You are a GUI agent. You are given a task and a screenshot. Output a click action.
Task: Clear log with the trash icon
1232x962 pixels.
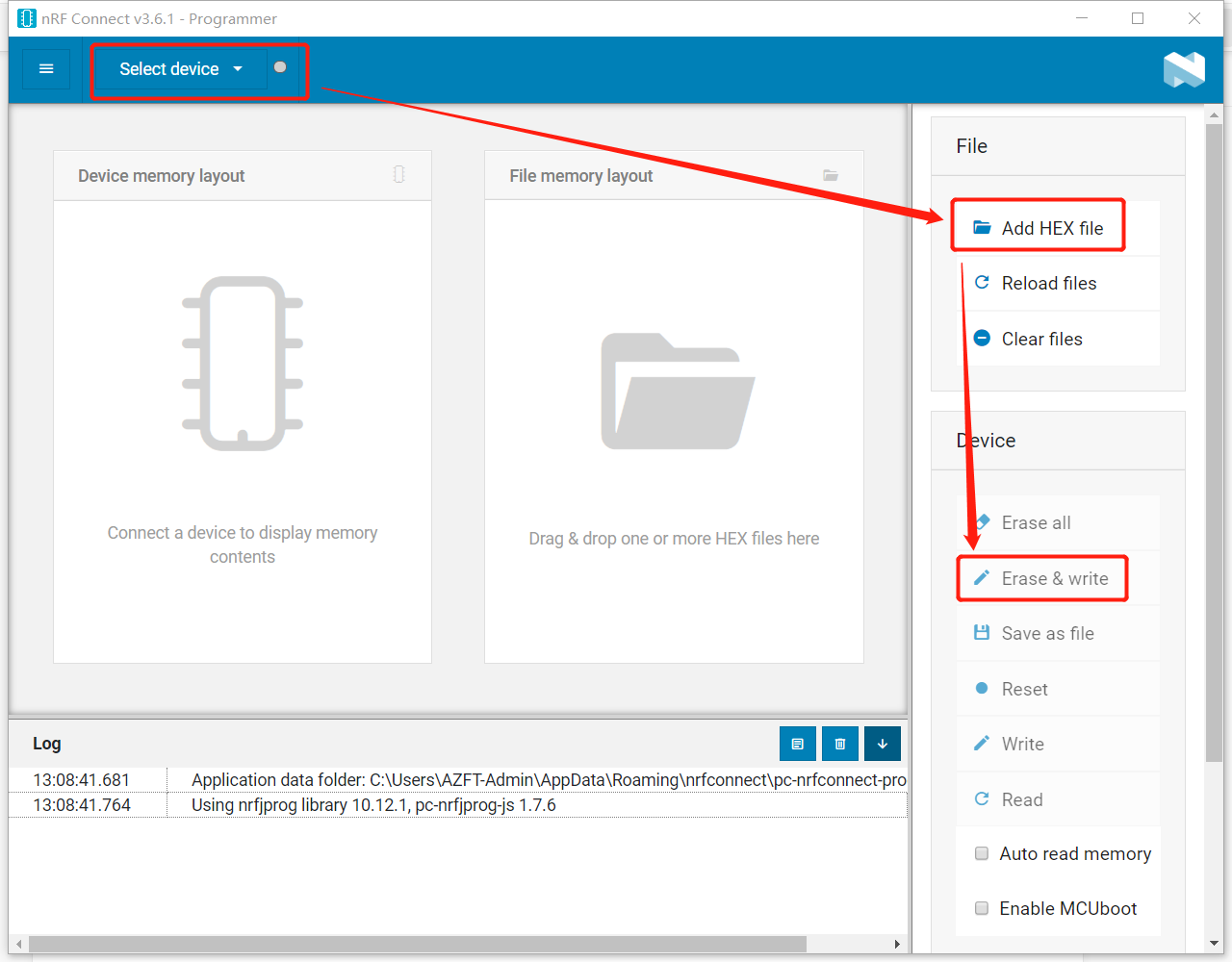pyautogui.click(x=840, y=744)
